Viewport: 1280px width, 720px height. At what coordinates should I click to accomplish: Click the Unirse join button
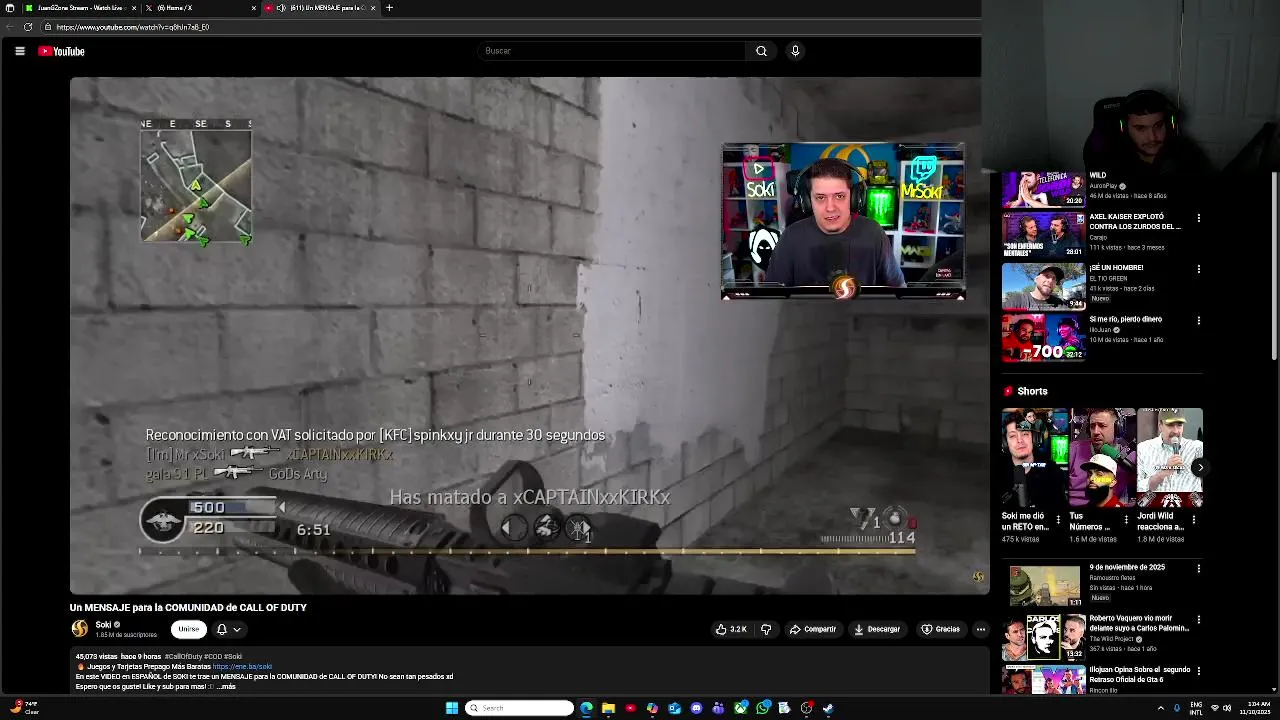(188, 629)
